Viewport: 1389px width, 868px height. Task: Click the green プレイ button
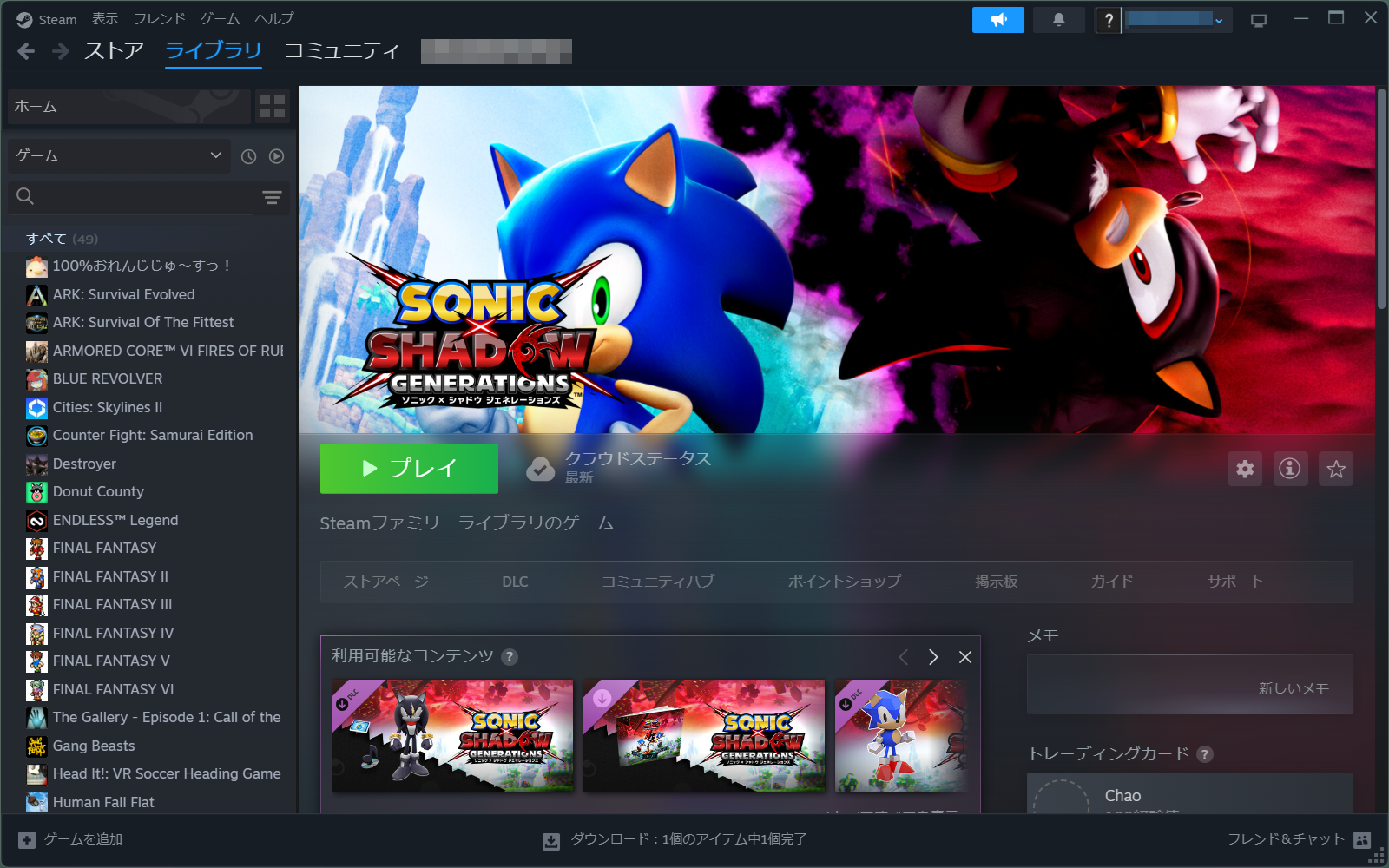(409, 469)
